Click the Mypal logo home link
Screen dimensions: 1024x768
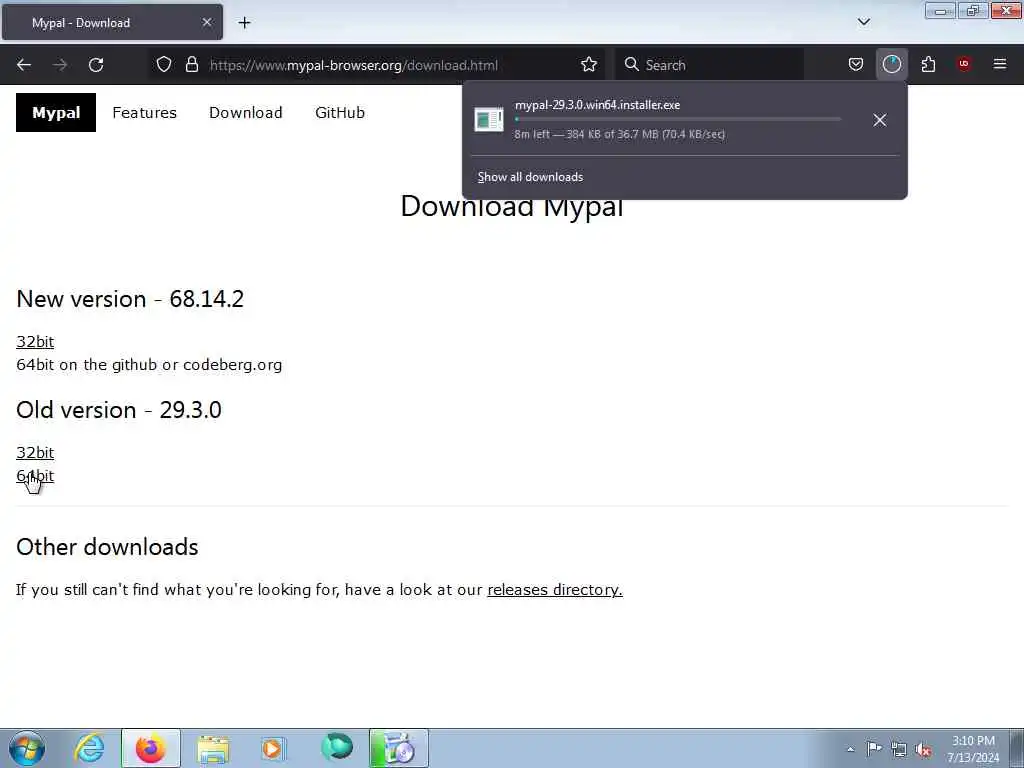pyautogui.click(x=56, y=112)
